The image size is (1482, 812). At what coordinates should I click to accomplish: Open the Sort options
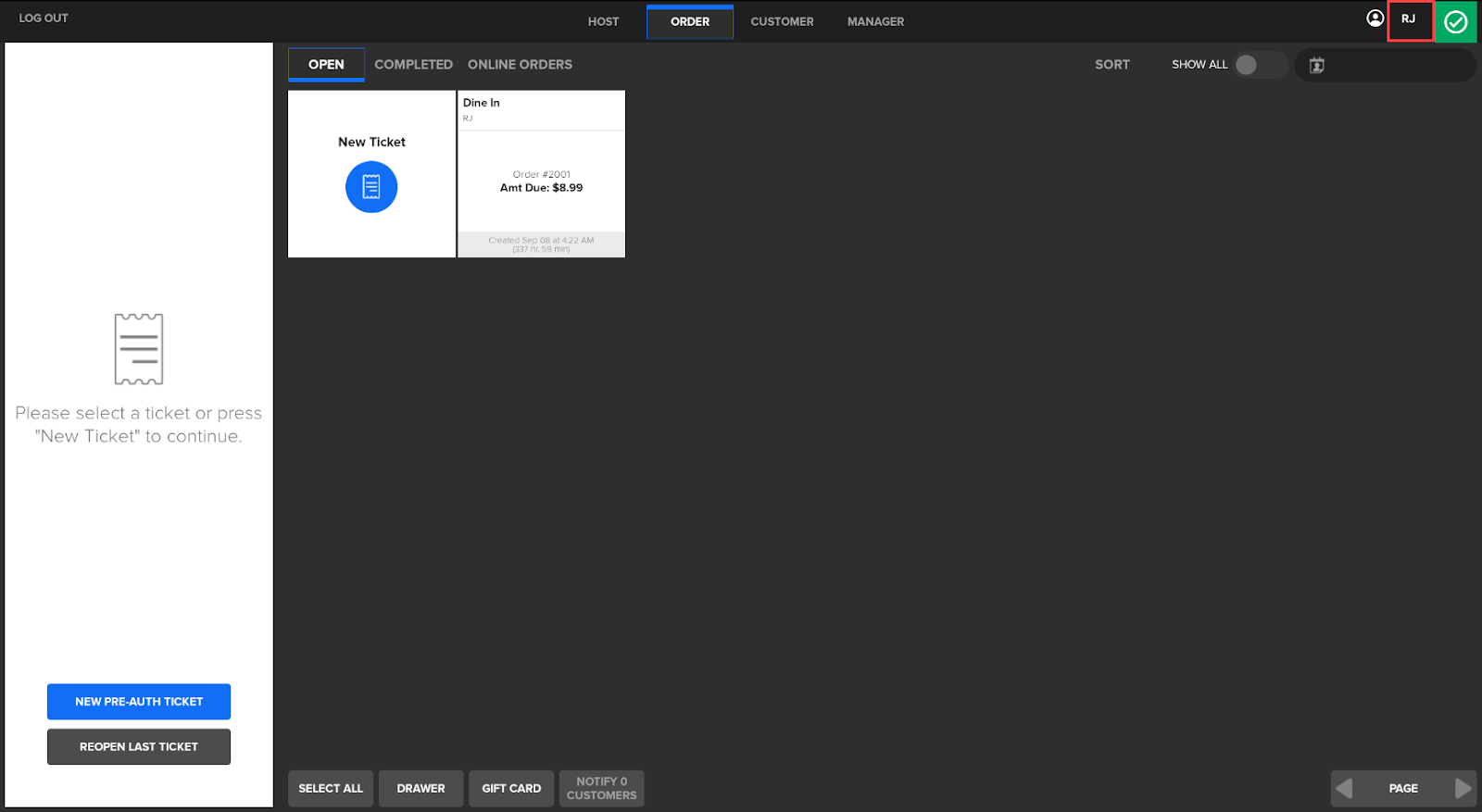[1111, 65]
